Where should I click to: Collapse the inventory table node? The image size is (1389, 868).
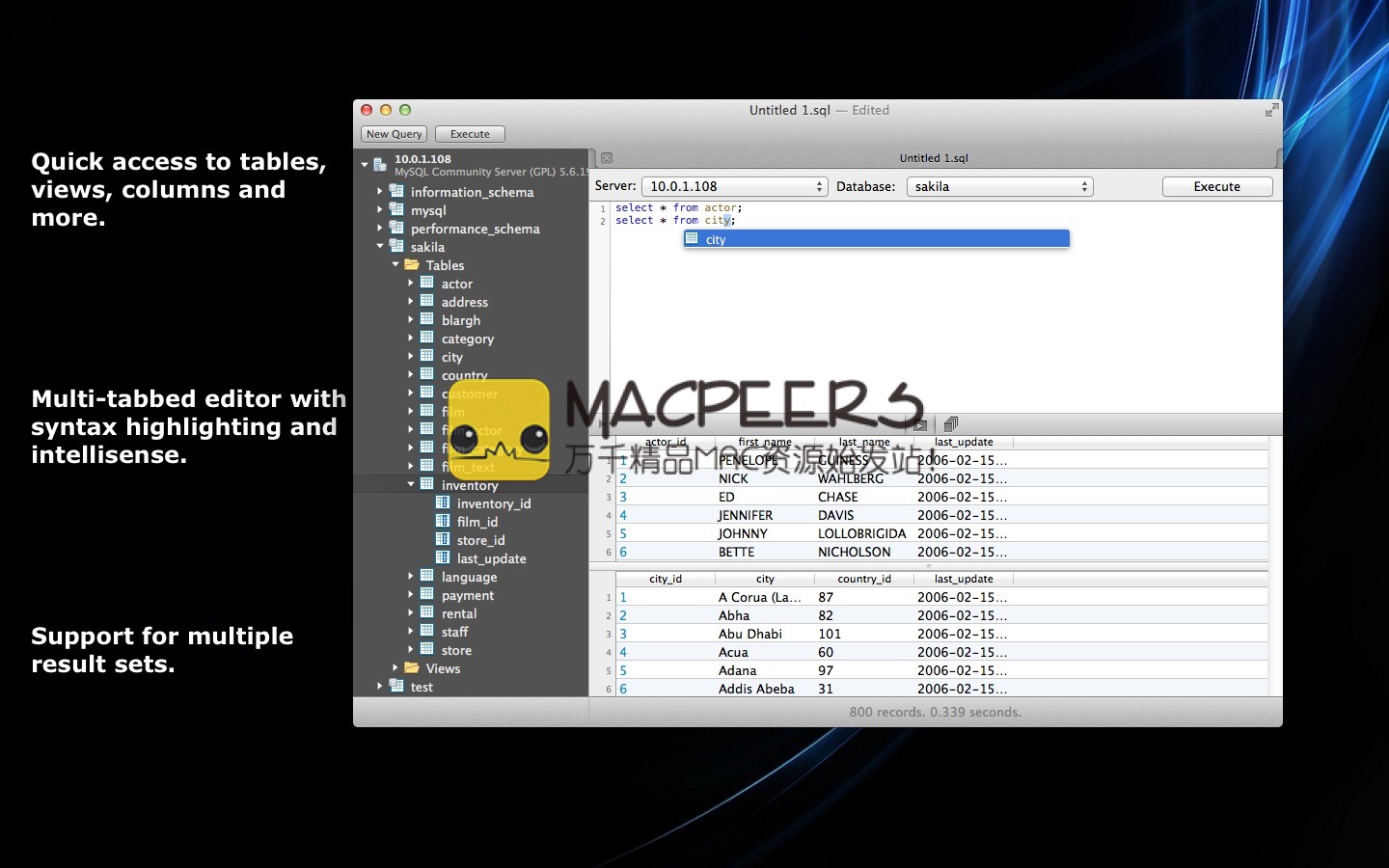[411, 485]
